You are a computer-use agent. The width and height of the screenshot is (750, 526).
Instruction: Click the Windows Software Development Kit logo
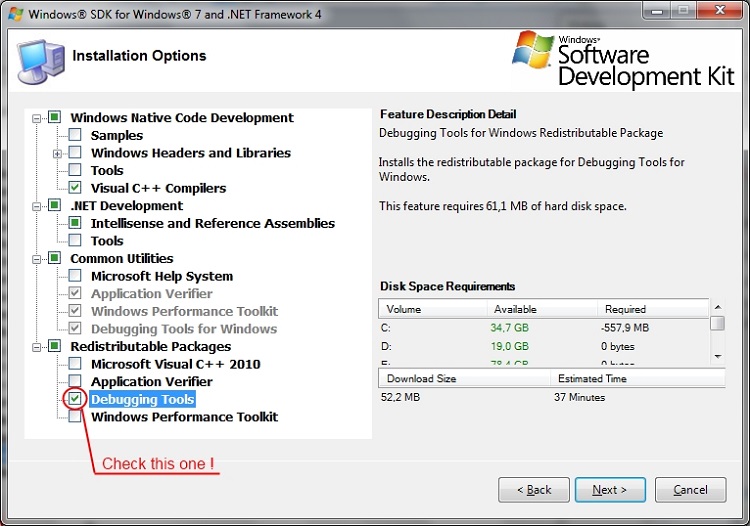tap(620, 61)
